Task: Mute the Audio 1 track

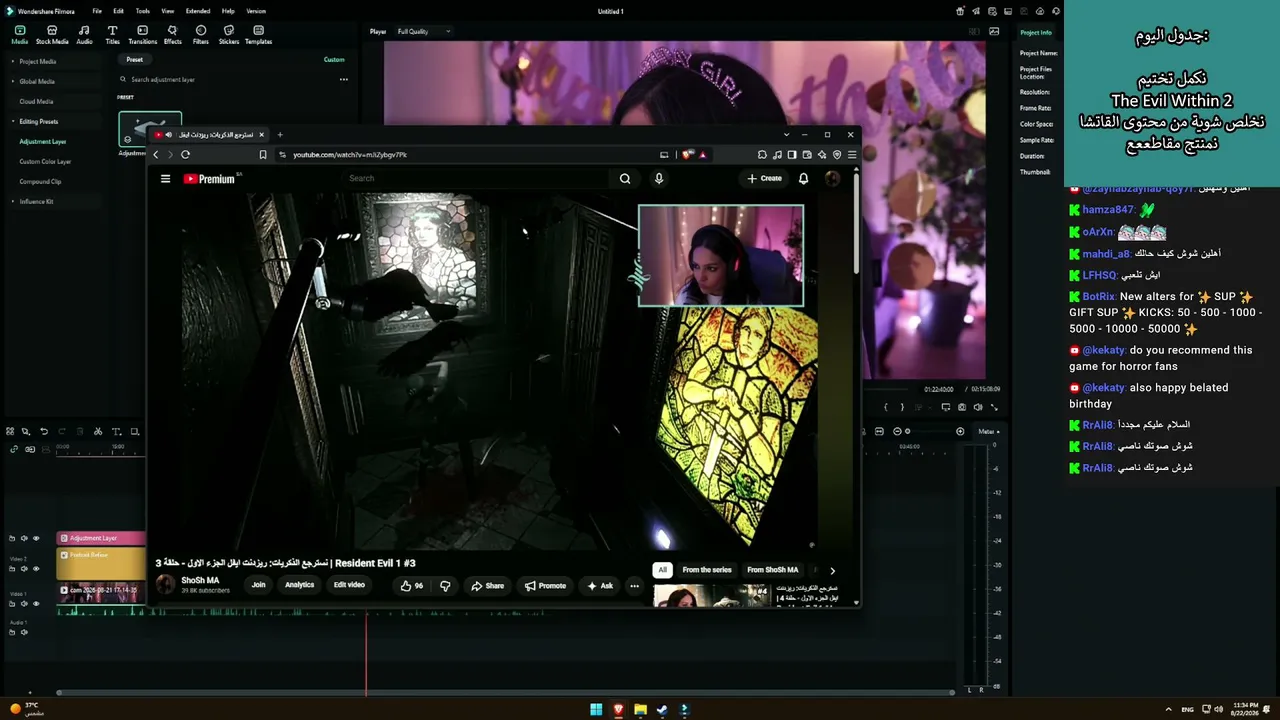Action: tap(24, 632)
